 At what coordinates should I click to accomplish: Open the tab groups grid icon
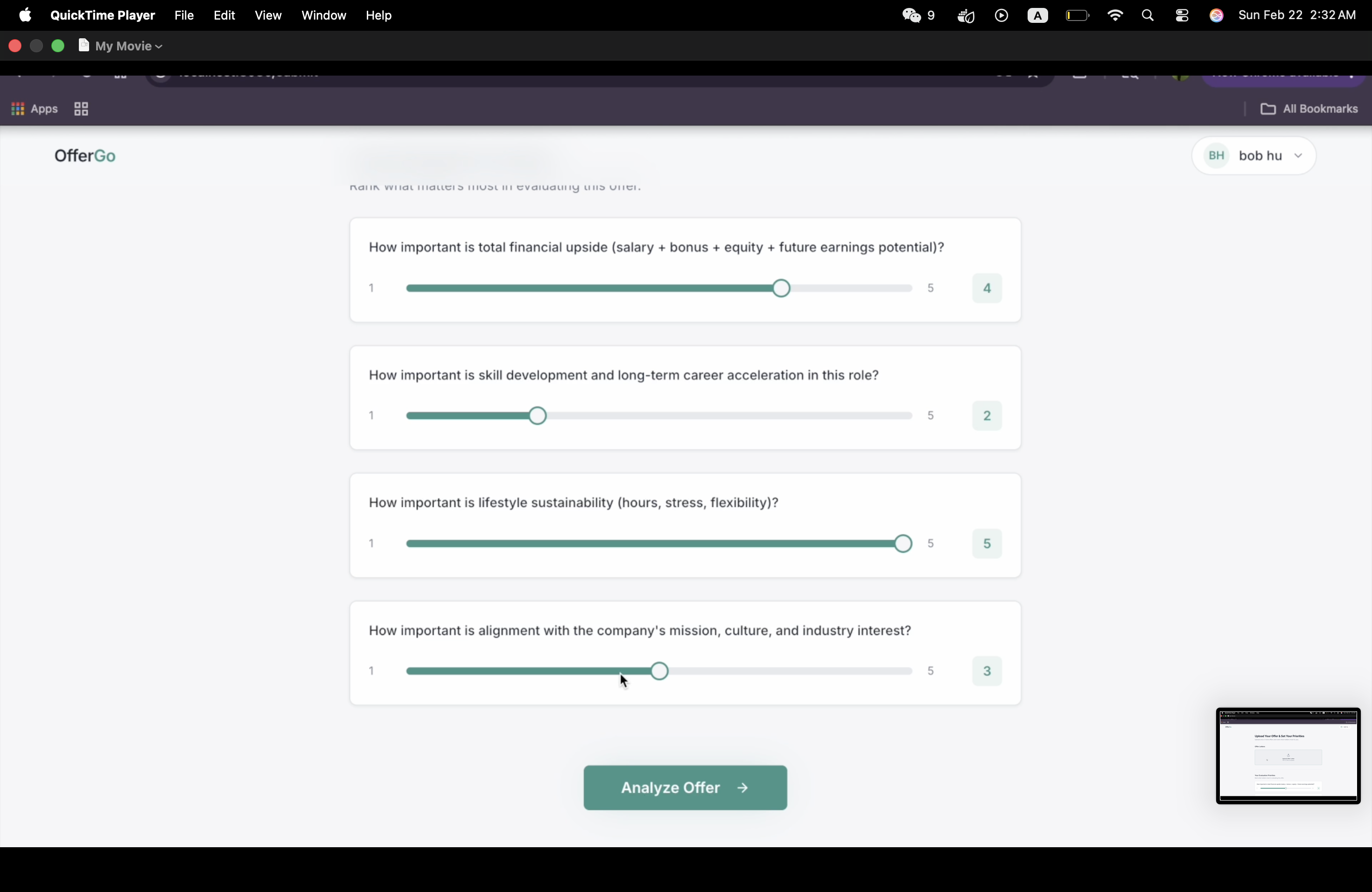81,109
